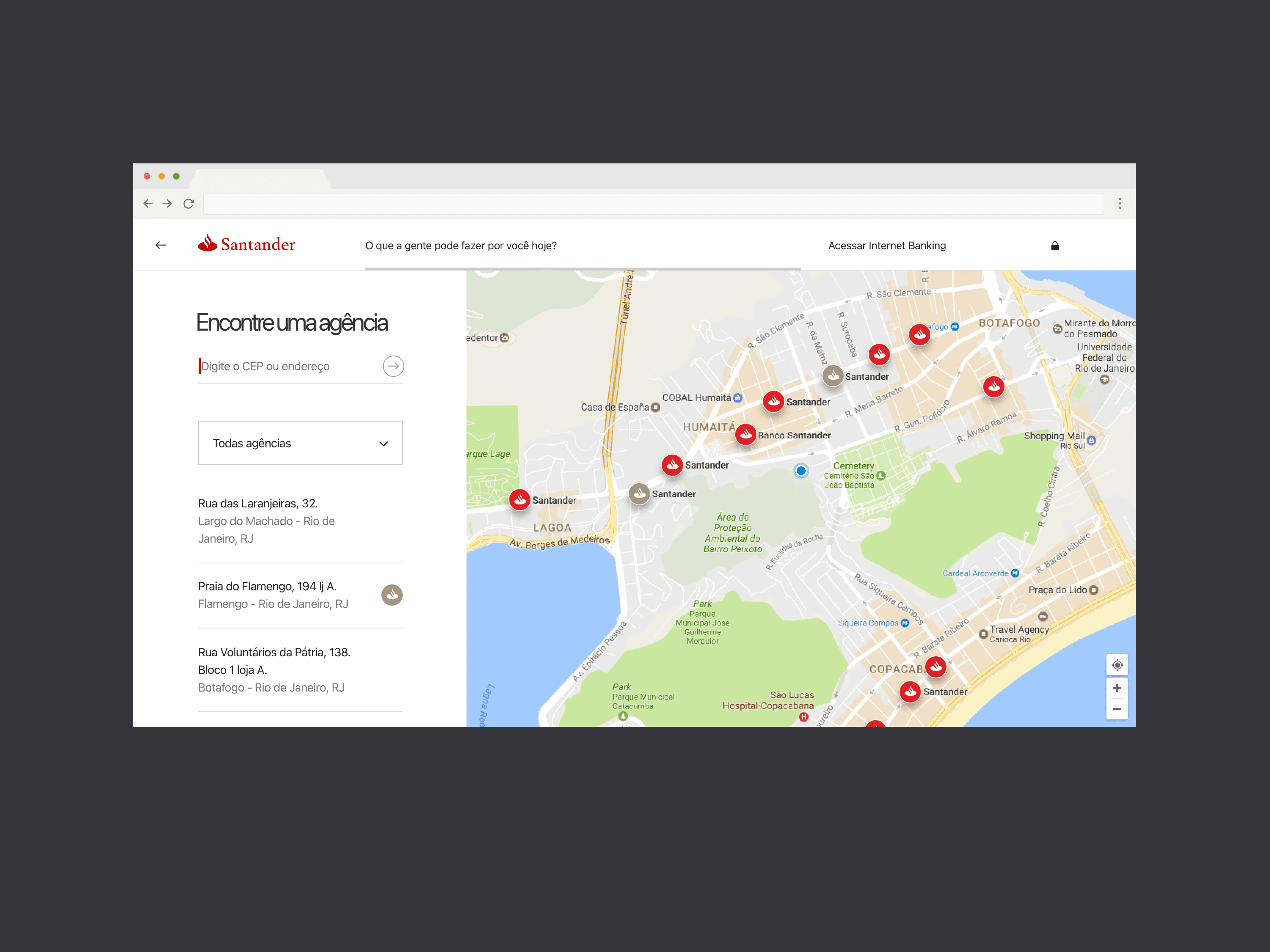Click the Santander logo in header

click(246, 244)
